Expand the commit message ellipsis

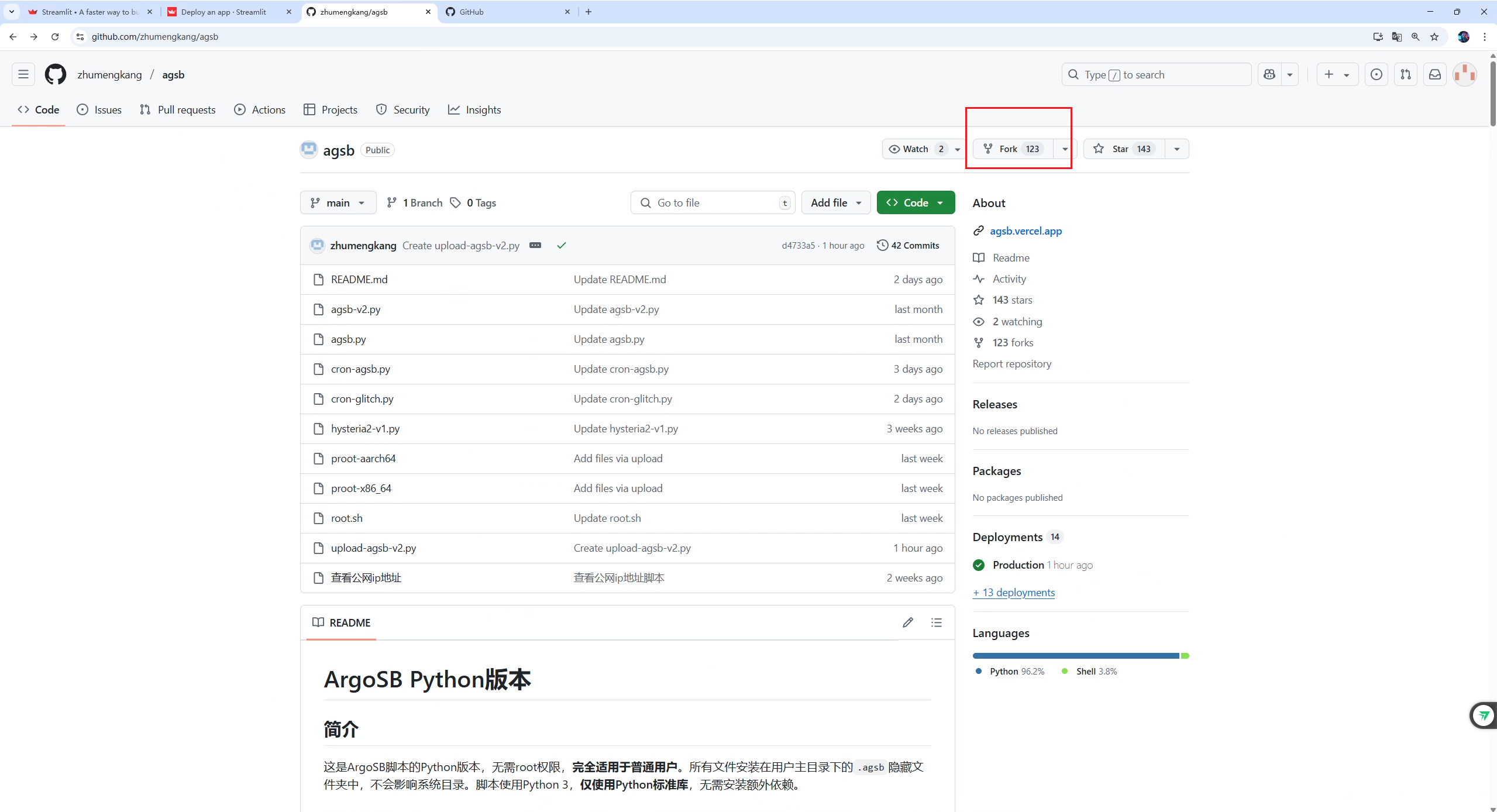tap(535, 245)
